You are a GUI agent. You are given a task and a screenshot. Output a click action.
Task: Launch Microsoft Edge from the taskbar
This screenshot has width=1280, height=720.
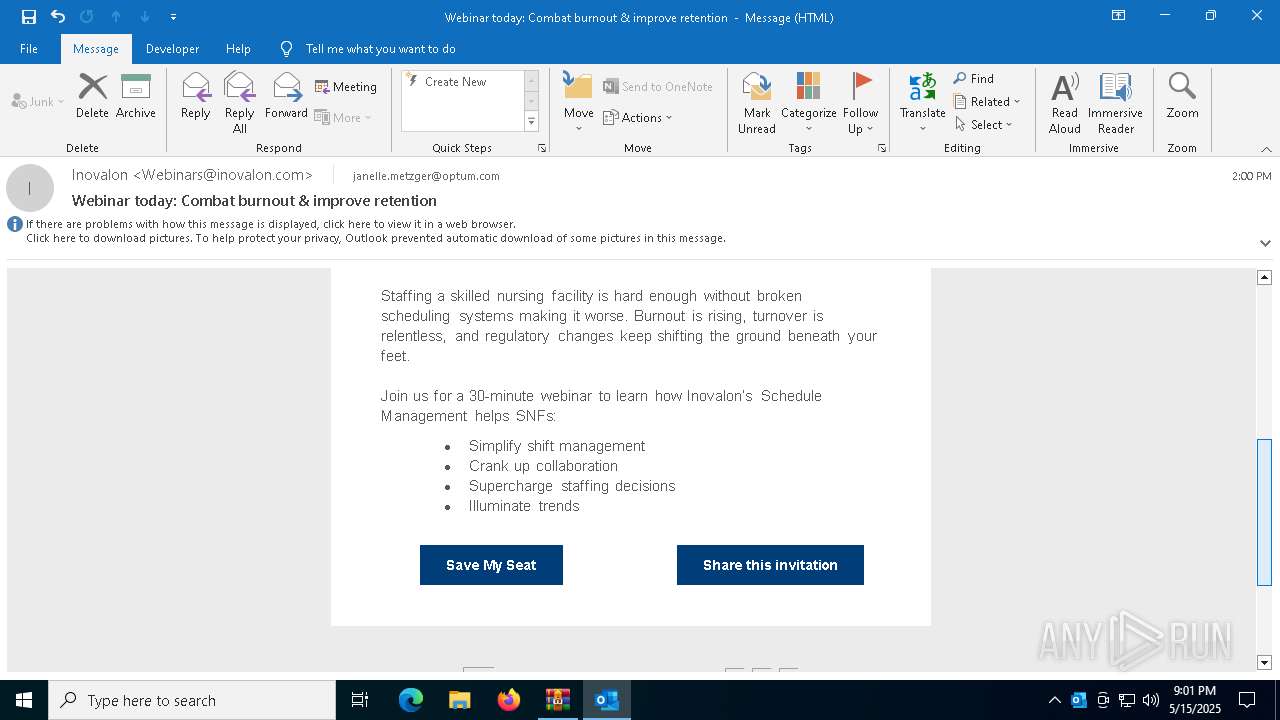(x=411, y=700)
